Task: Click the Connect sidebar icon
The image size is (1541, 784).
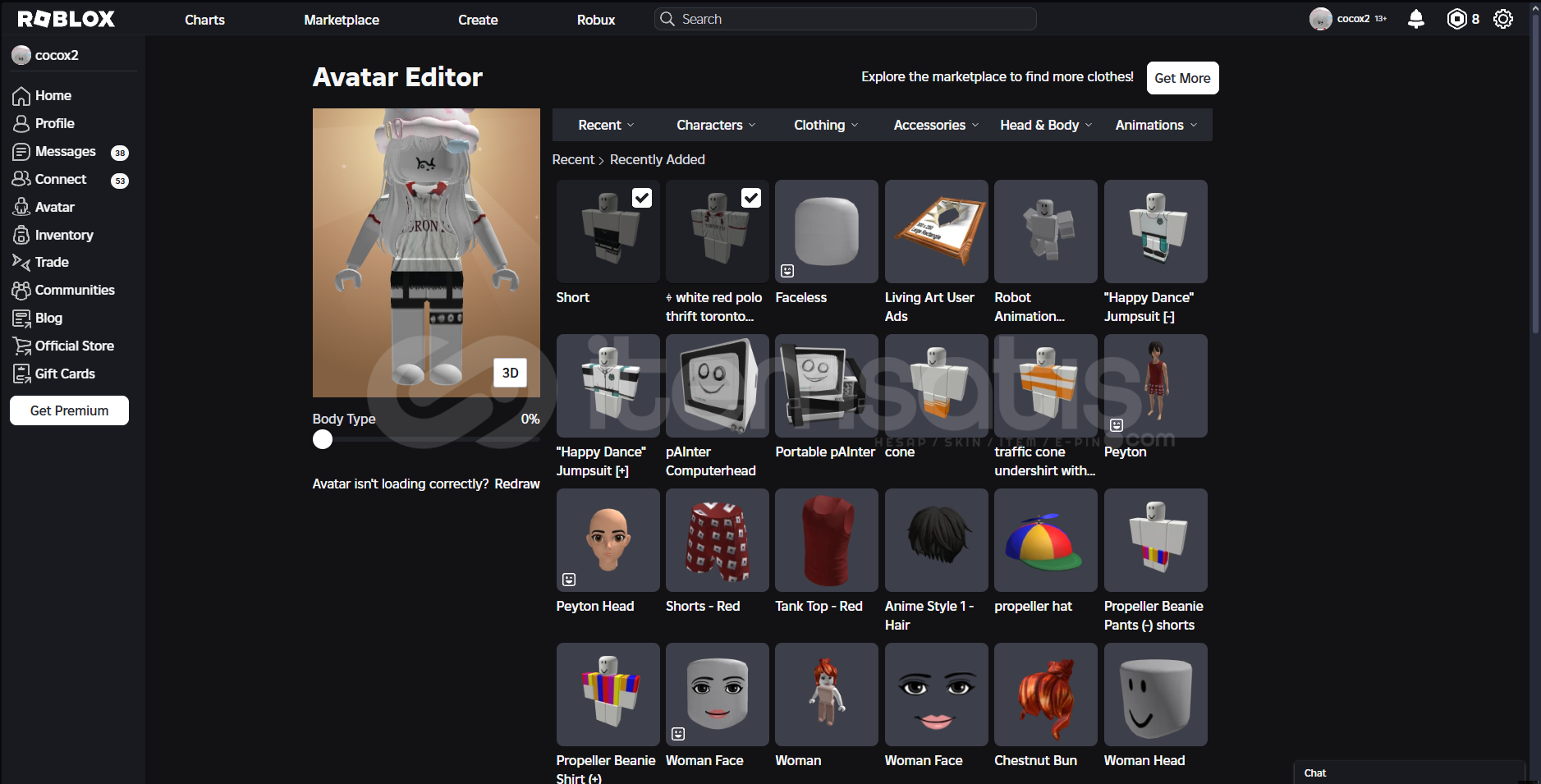Action: [21, 179]
